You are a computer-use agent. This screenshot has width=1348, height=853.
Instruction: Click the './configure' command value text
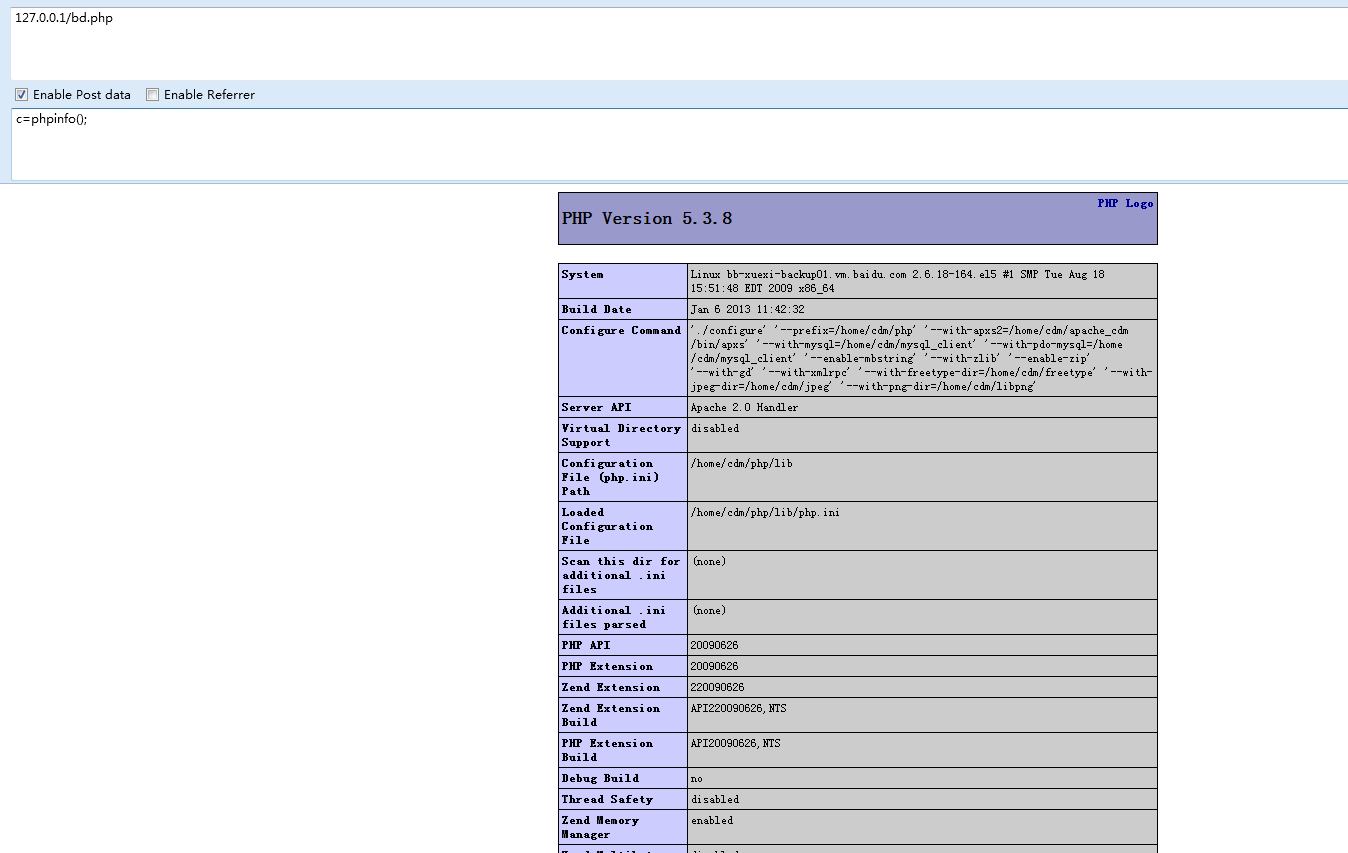[x=921, y=358]
